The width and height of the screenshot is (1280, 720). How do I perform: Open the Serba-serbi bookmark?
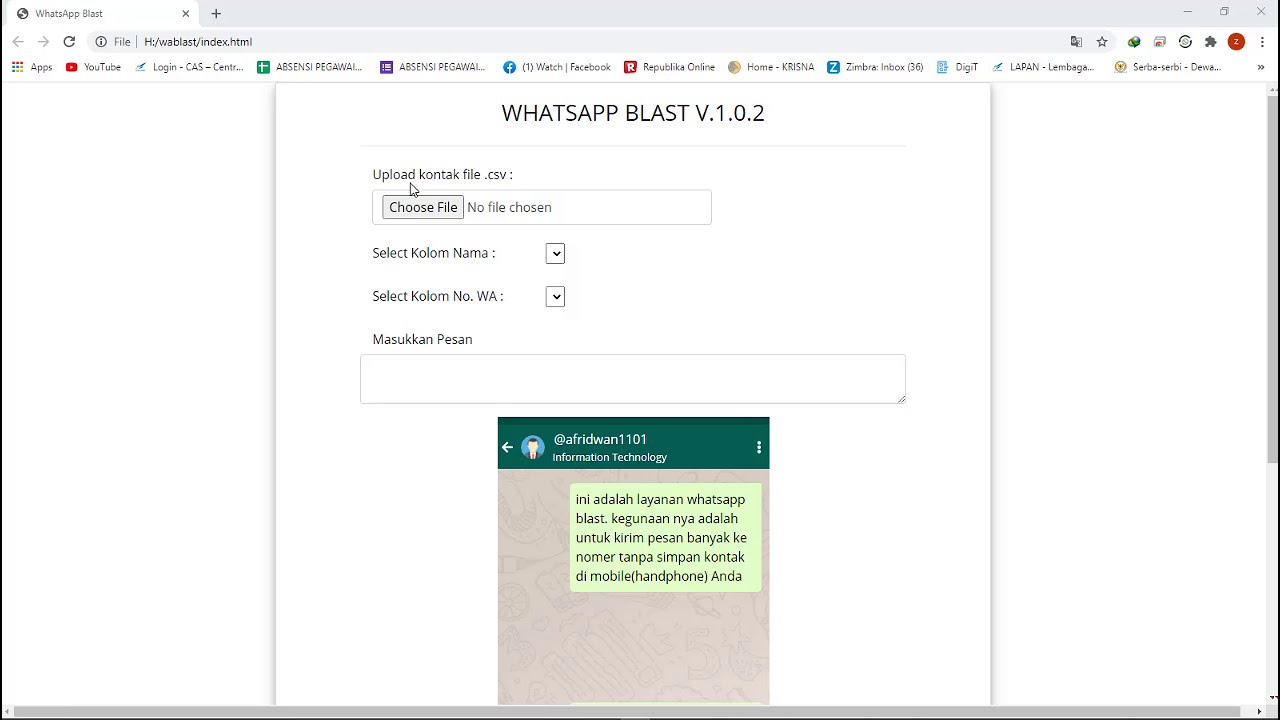(1168, 67)
